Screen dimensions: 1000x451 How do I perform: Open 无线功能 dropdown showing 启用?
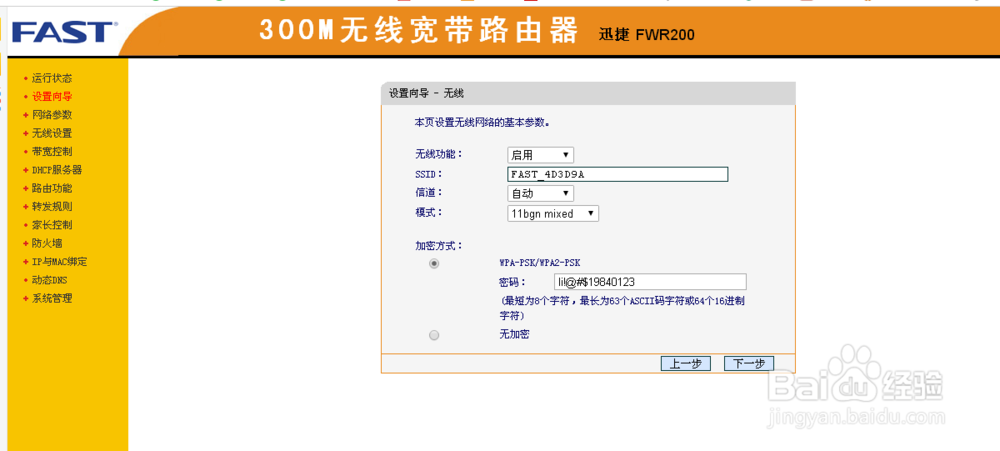(x=540, y=155)
